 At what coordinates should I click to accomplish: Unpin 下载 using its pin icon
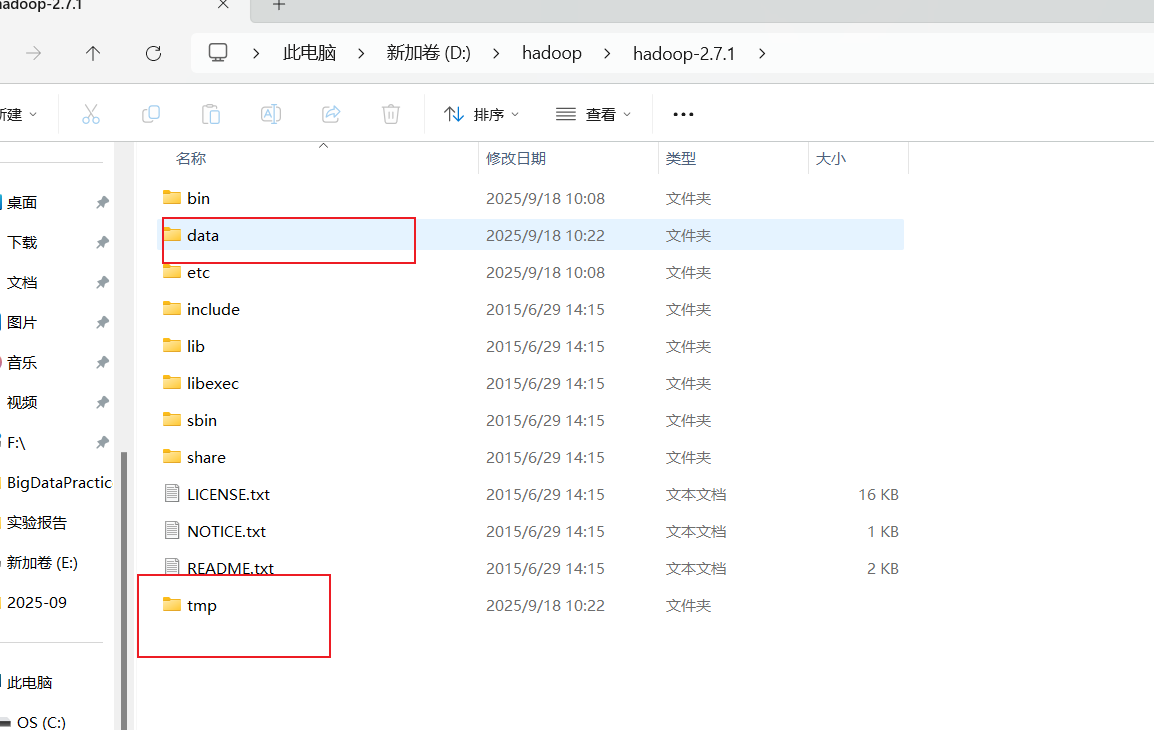tap(101, 242)
